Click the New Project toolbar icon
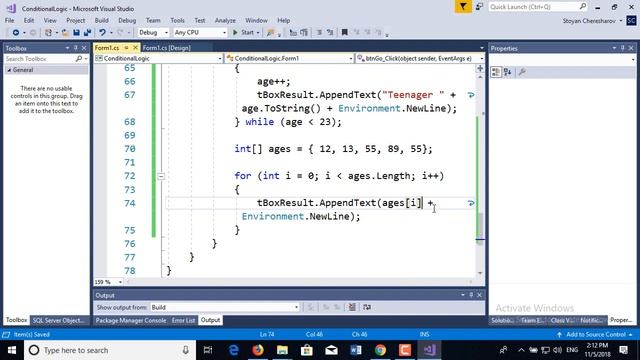 [x=48, y=32]
